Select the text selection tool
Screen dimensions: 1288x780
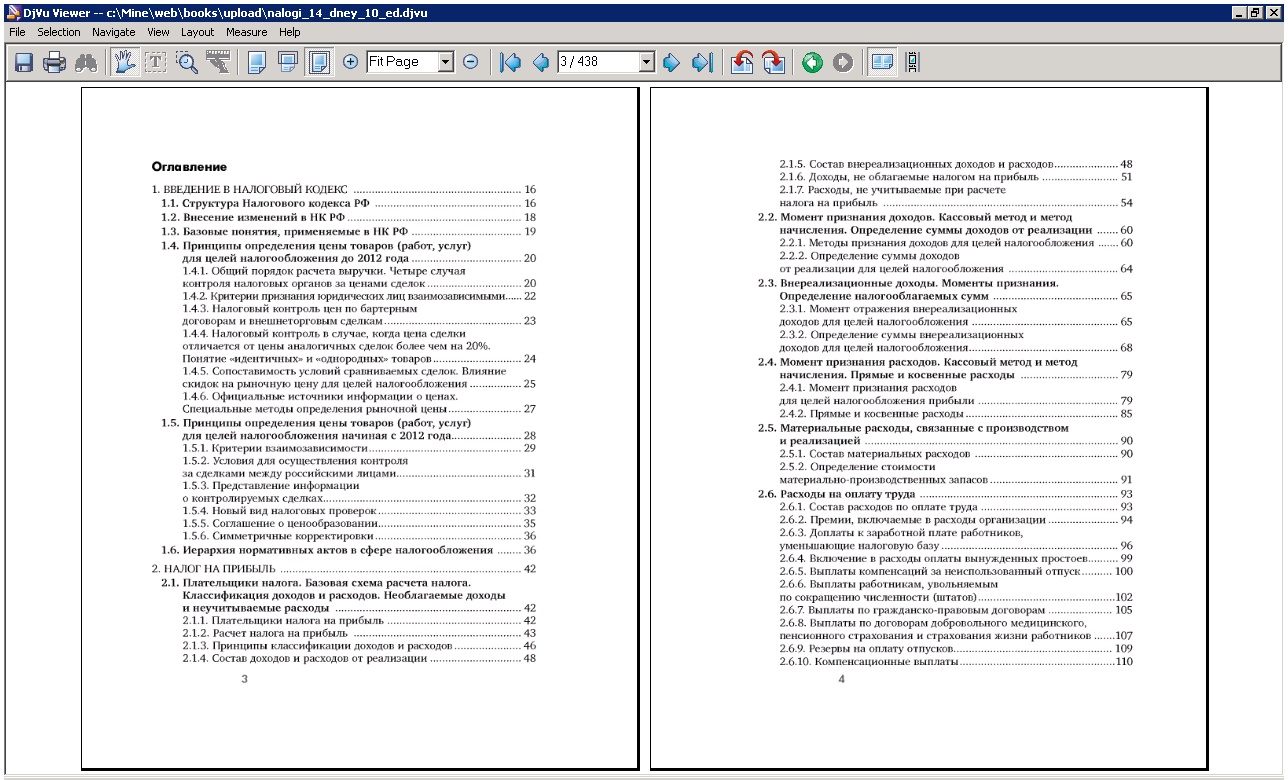tap(156, 62)
